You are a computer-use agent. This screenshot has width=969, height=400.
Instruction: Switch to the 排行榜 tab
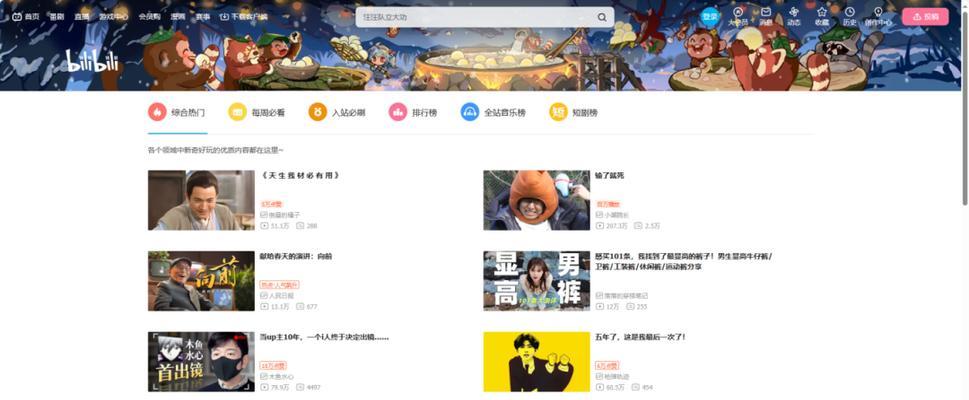pos(413,113)
